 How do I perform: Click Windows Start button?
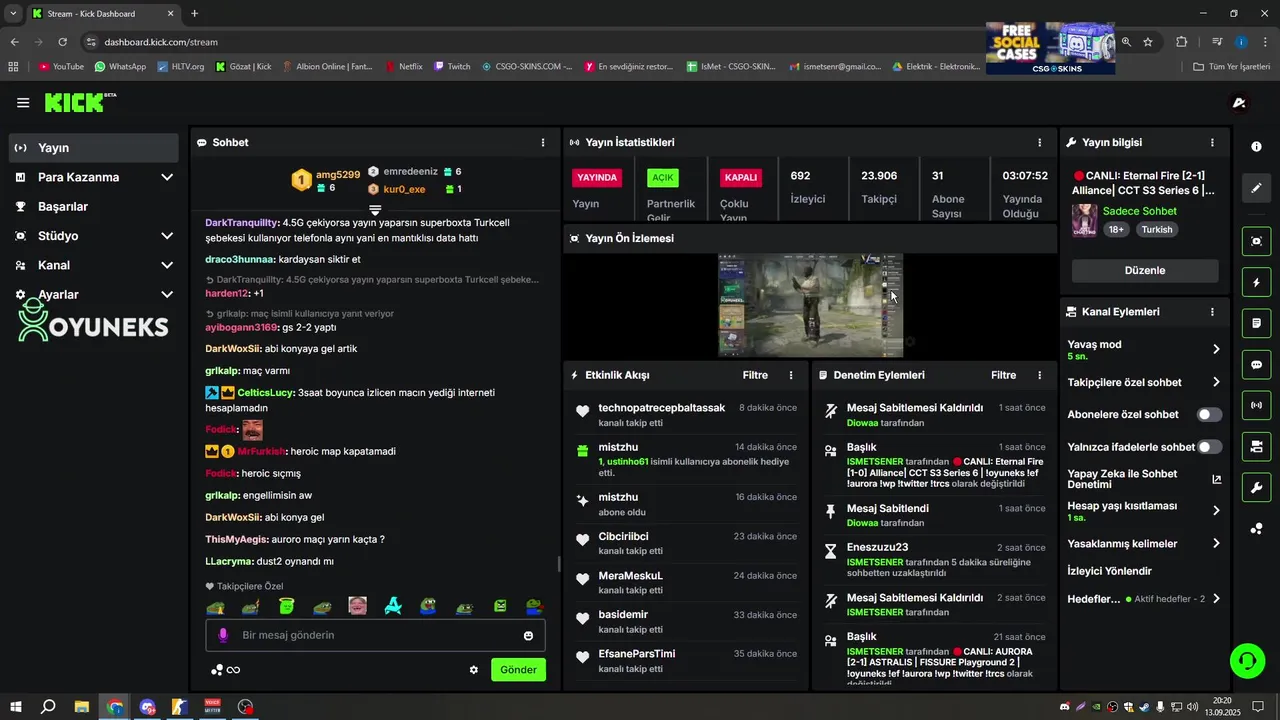(16, 707)
